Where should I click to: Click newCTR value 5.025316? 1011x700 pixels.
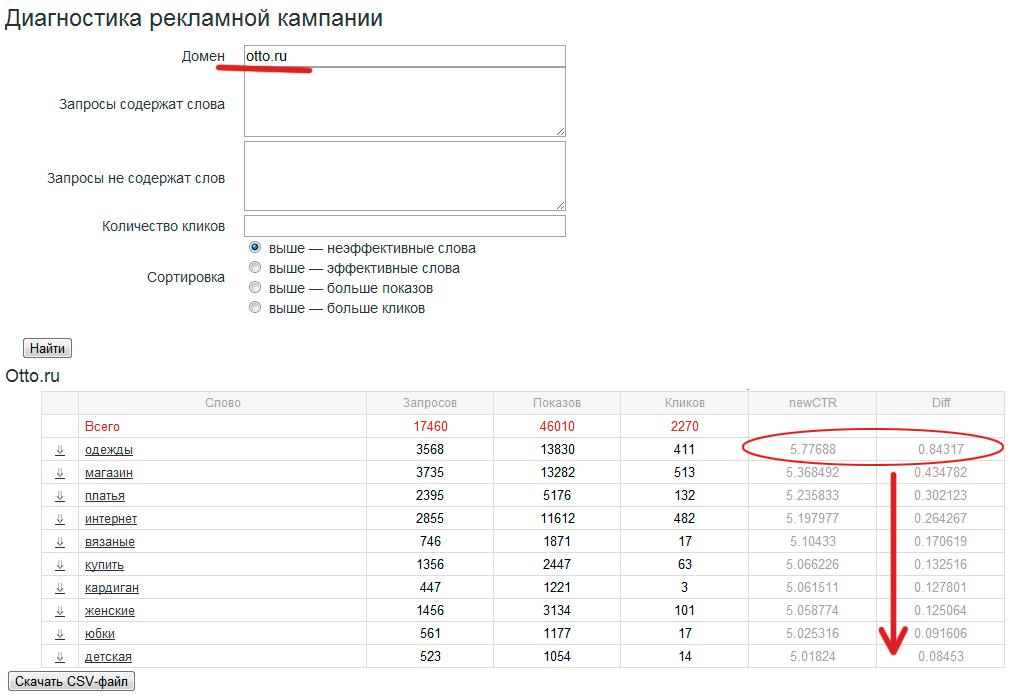pyautogui.click(x=812, y=634)
